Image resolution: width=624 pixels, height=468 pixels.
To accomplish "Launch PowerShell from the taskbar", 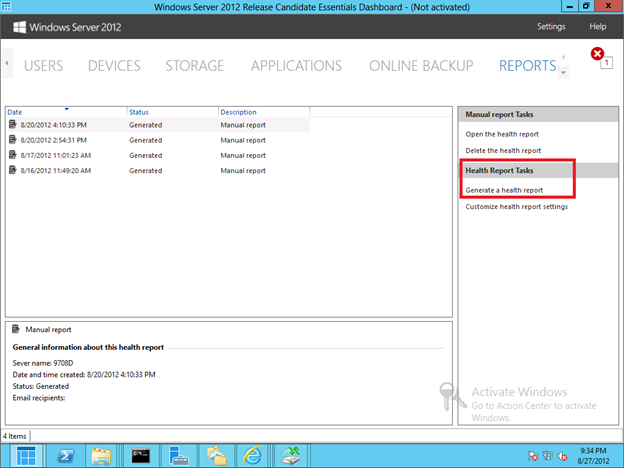I will (x=66, y=456).
